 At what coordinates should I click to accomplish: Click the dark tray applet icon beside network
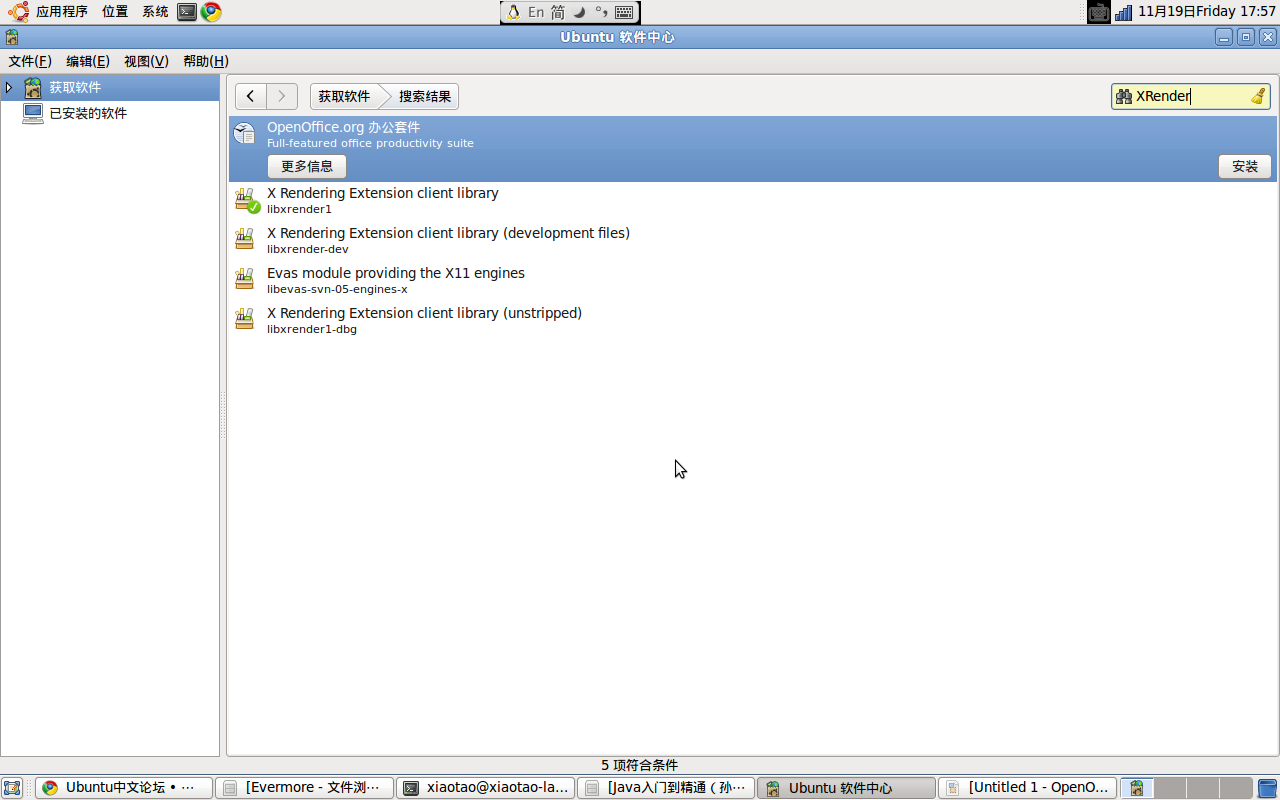click(x=1098, y=12)
